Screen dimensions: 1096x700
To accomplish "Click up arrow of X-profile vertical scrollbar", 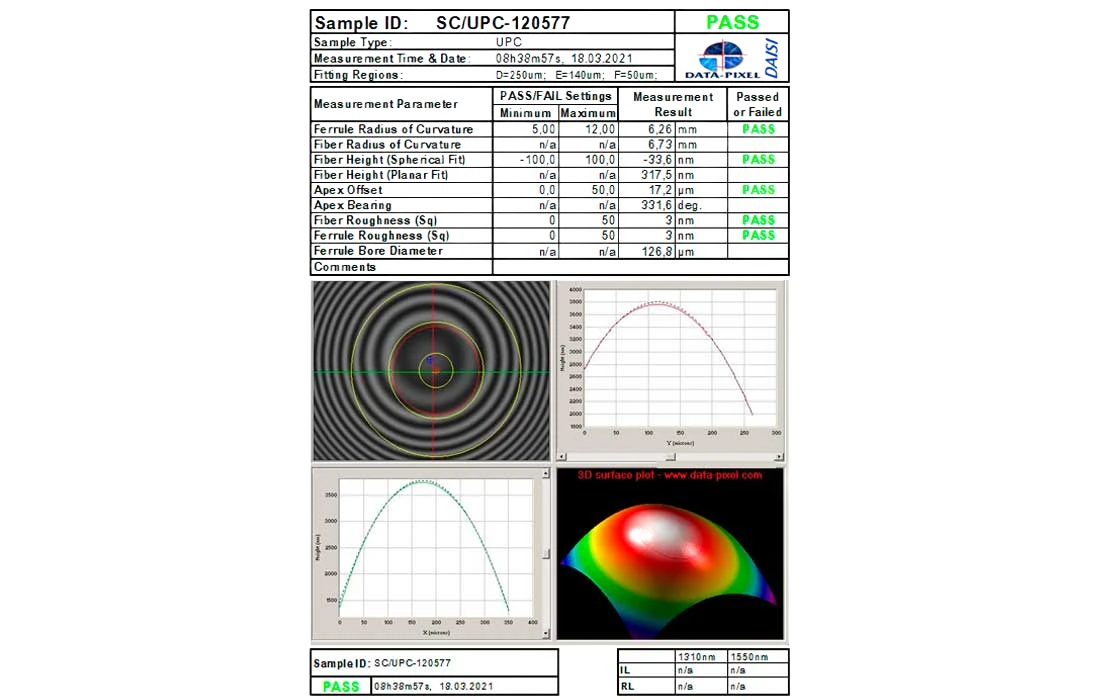I will pos(545,473).
